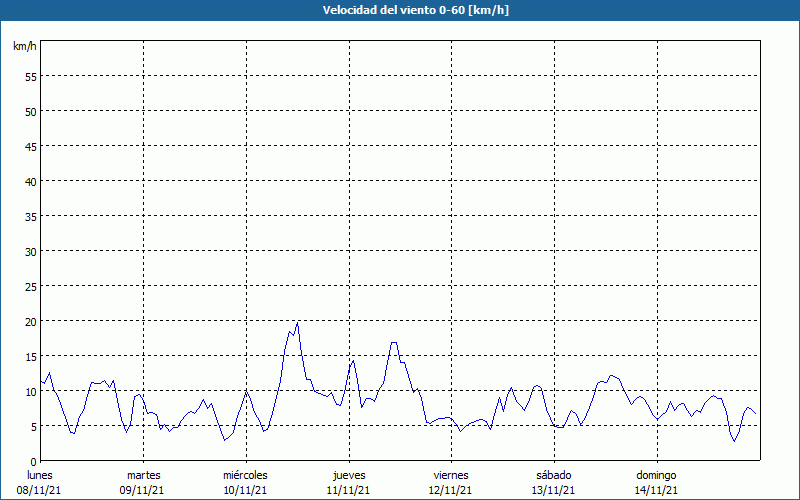The width and height of the screenshot is (800, 500).
Task: Click the y-axis value 55
Action: [31, 77]
